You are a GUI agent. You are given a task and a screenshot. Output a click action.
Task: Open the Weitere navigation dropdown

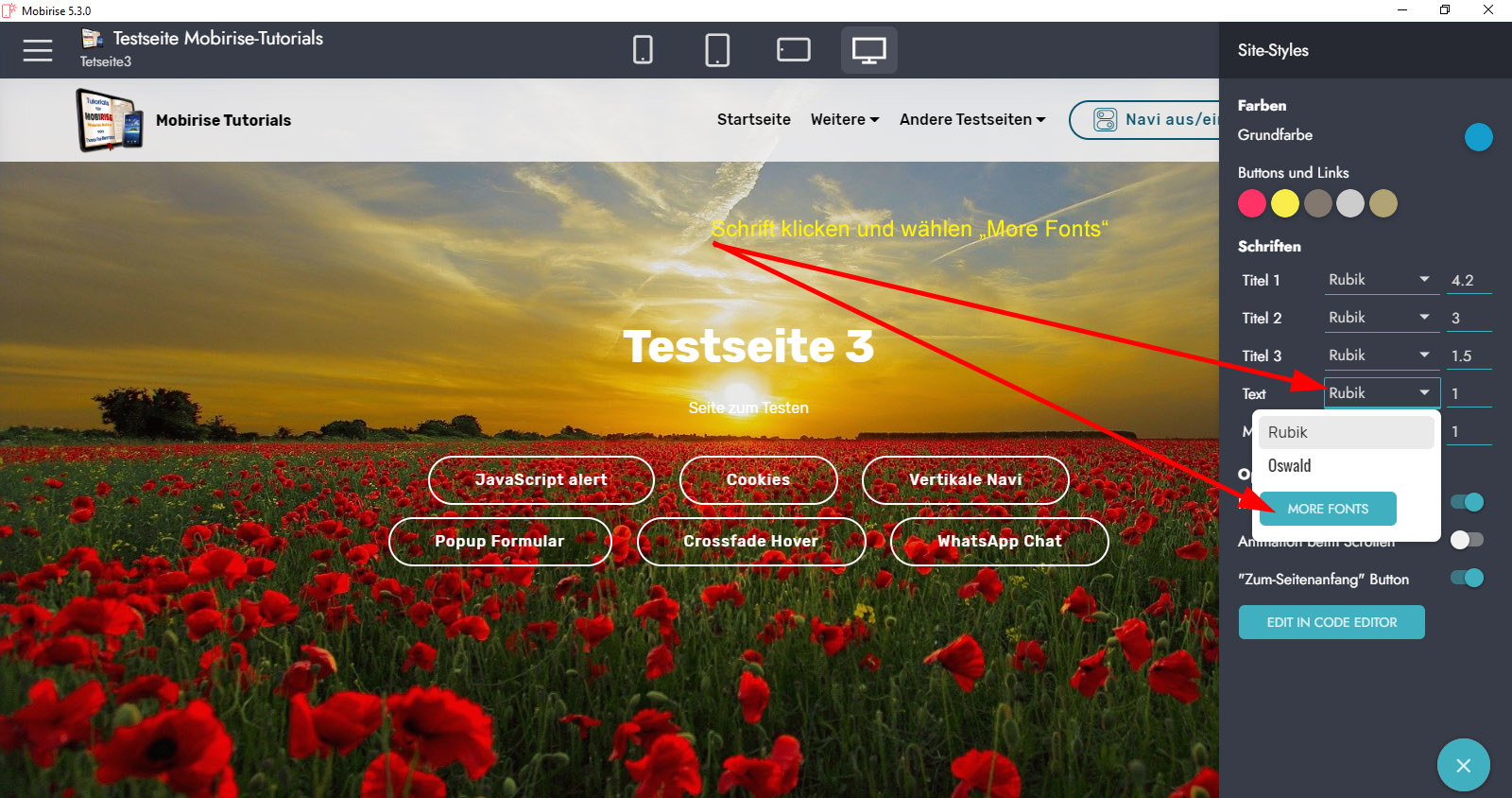pos(844,120)
